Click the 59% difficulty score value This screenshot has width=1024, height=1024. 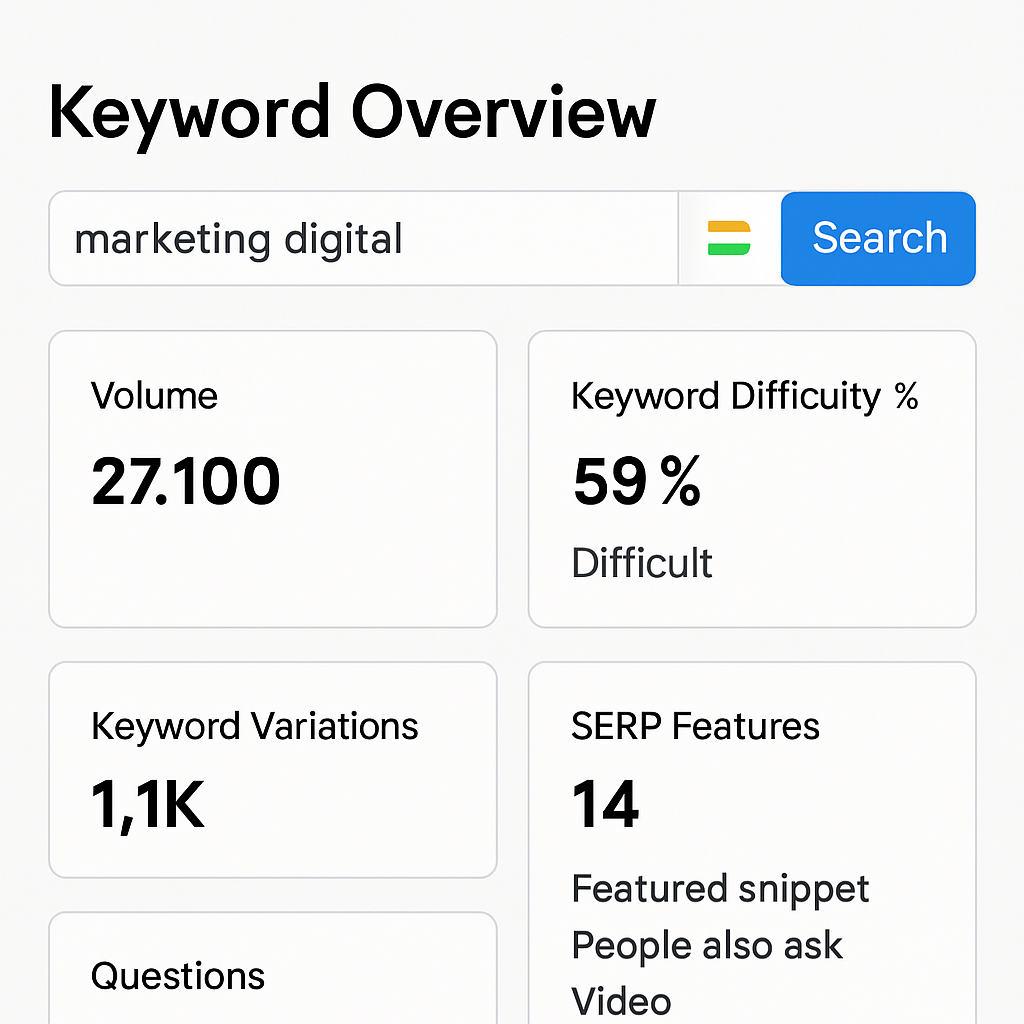[x=636, y=482]
